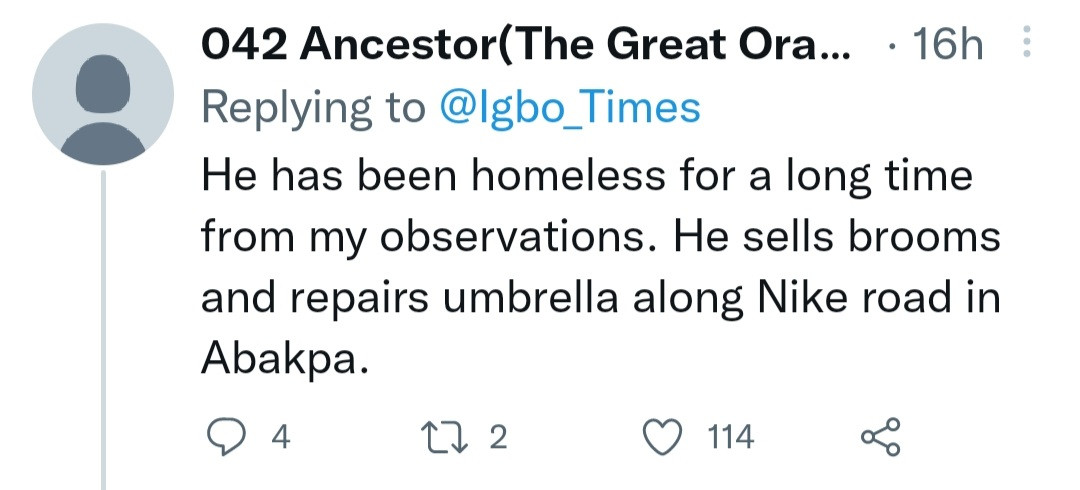Tap the share icon

point(881,437)
